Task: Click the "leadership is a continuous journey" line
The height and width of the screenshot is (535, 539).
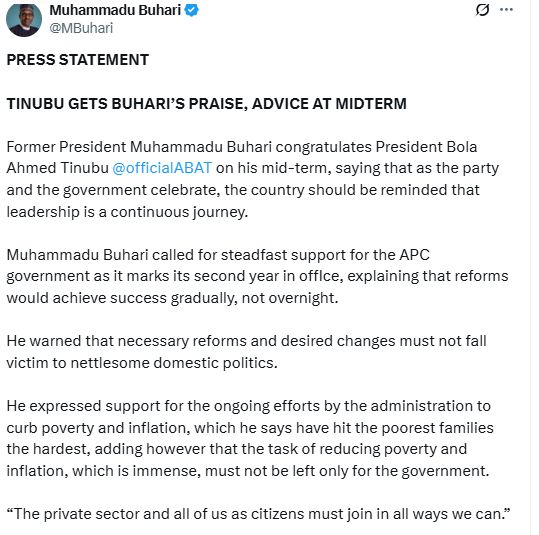Action: click(127, 212)
